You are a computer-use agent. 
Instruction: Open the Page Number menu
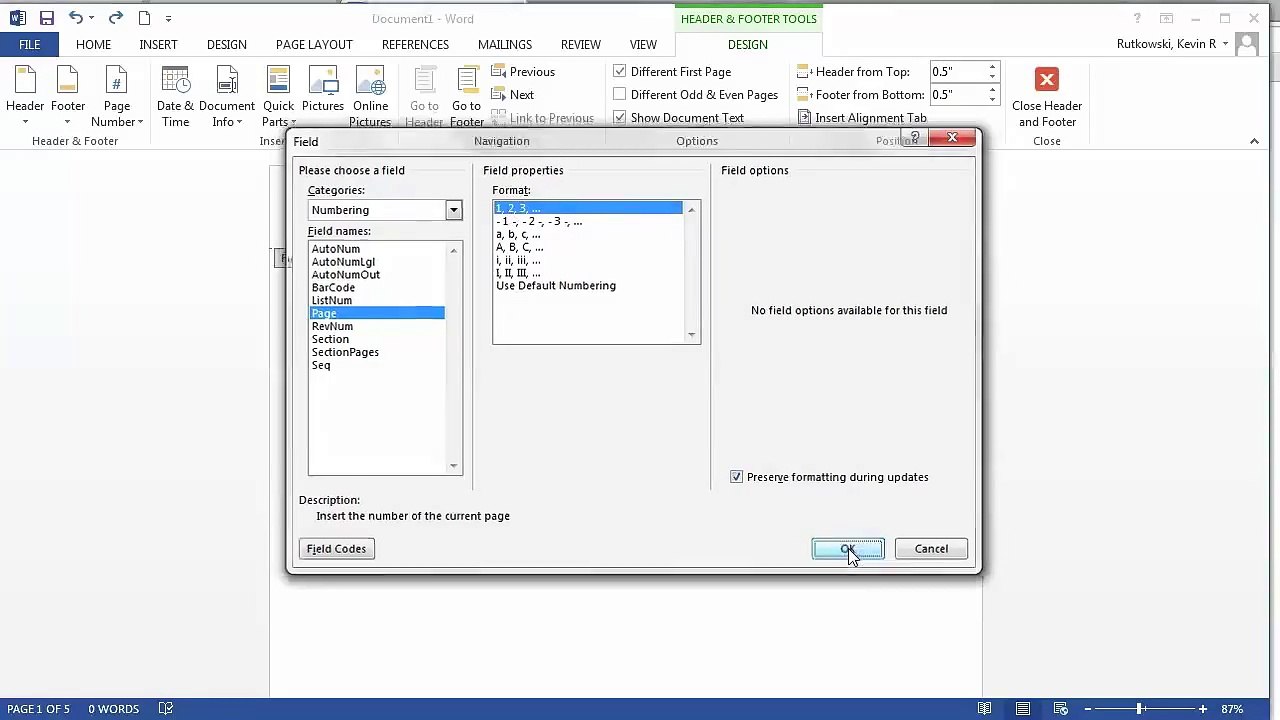[x=117, y=97]
